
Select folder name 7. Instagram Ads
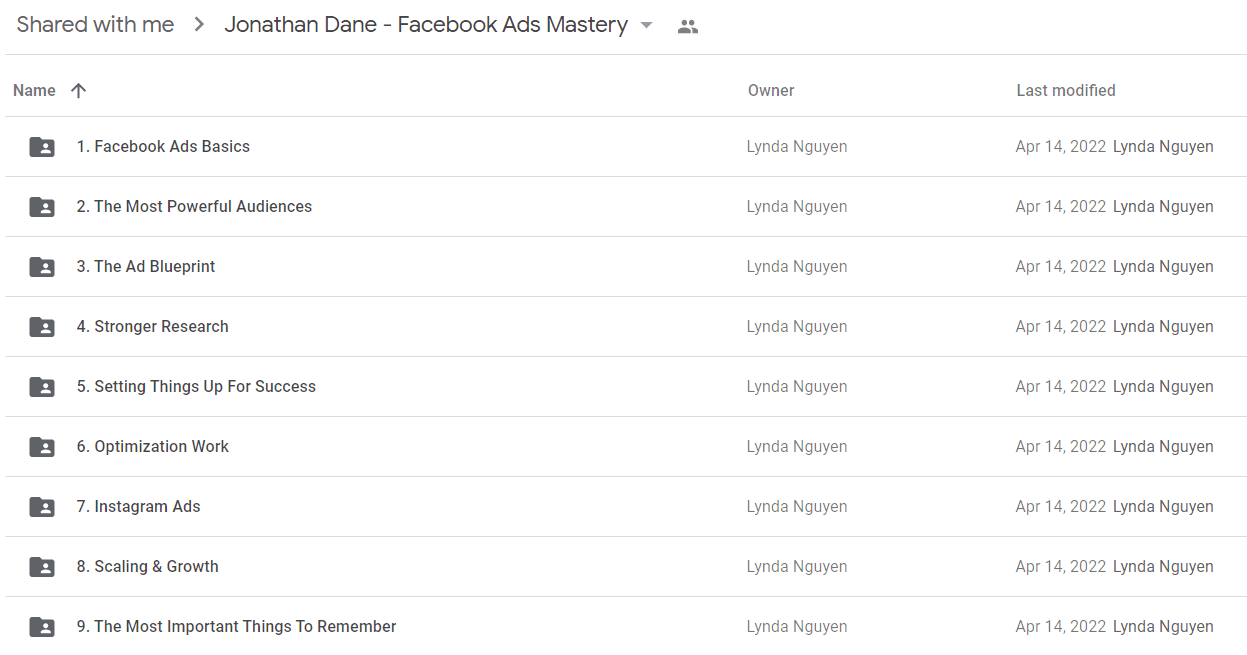coord(138,506)
